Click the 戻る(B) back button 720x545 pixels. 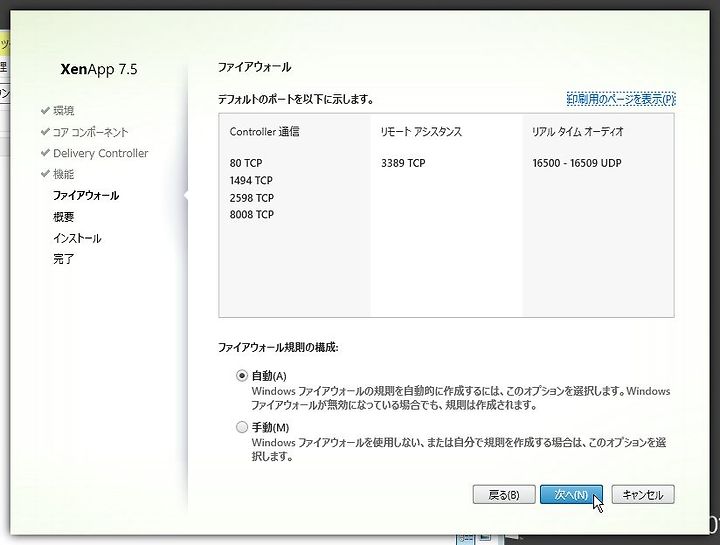coord(504,494)
